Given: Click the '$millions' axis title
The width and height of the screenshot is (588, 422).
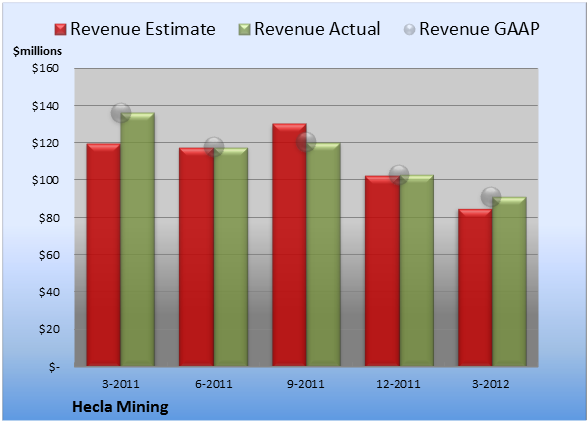Looking at the screenshot, I should pyautogui.click(x=37, y=51).
